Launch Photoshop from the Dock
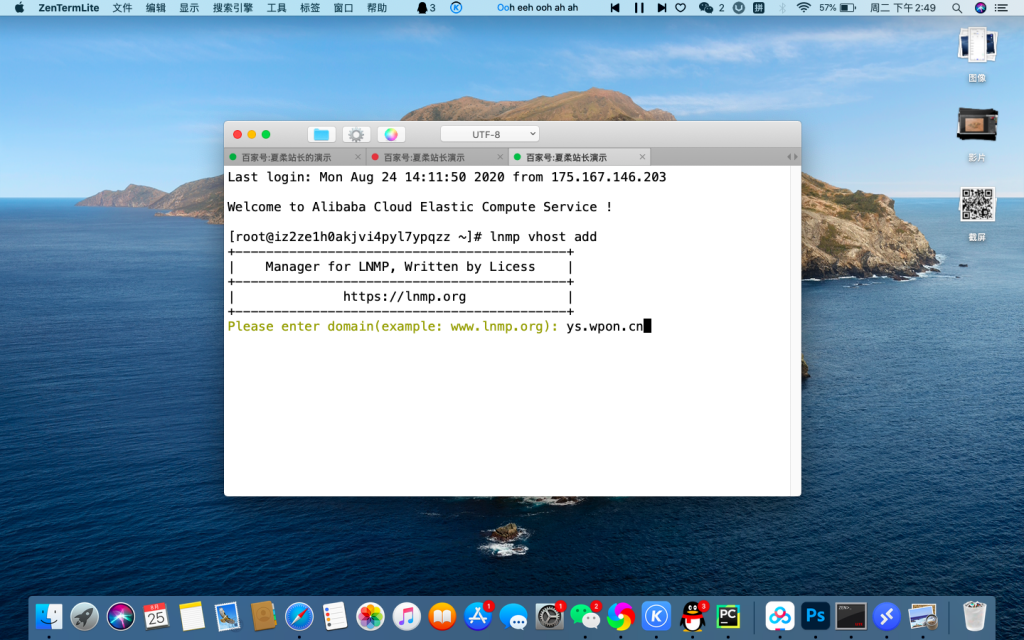1024x640 pixels. [815, 616]
